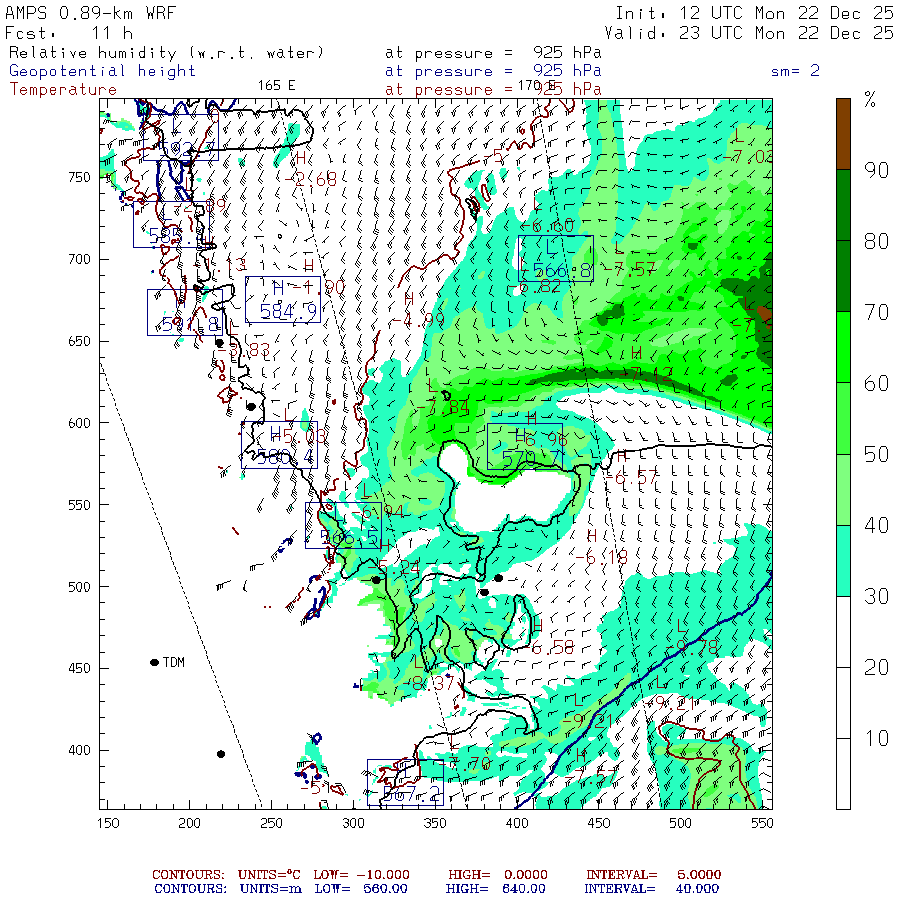Select the "Fcst: 11 h" forecast hour label
This screenshot has height=900, width=900.
coord(69,33)
